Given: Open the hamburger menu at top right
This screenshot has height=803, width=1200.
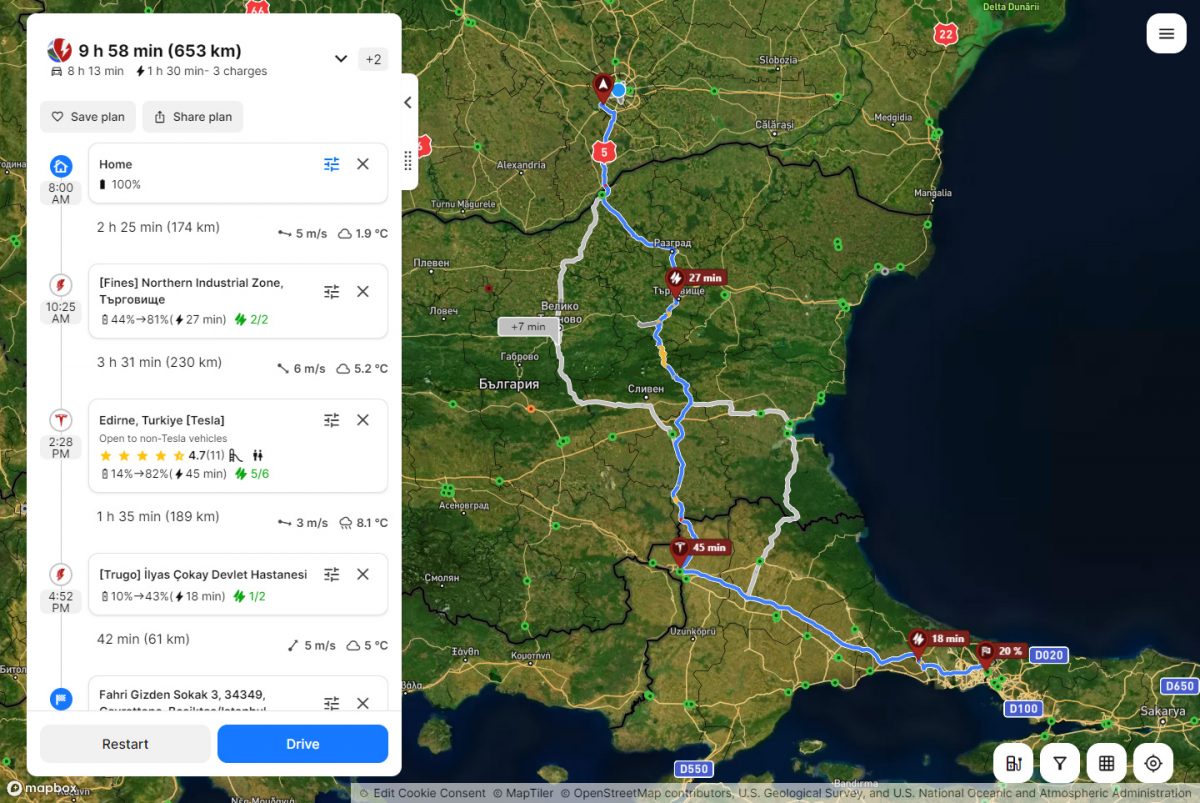Looking at the screenshot, I should 1166,34.
